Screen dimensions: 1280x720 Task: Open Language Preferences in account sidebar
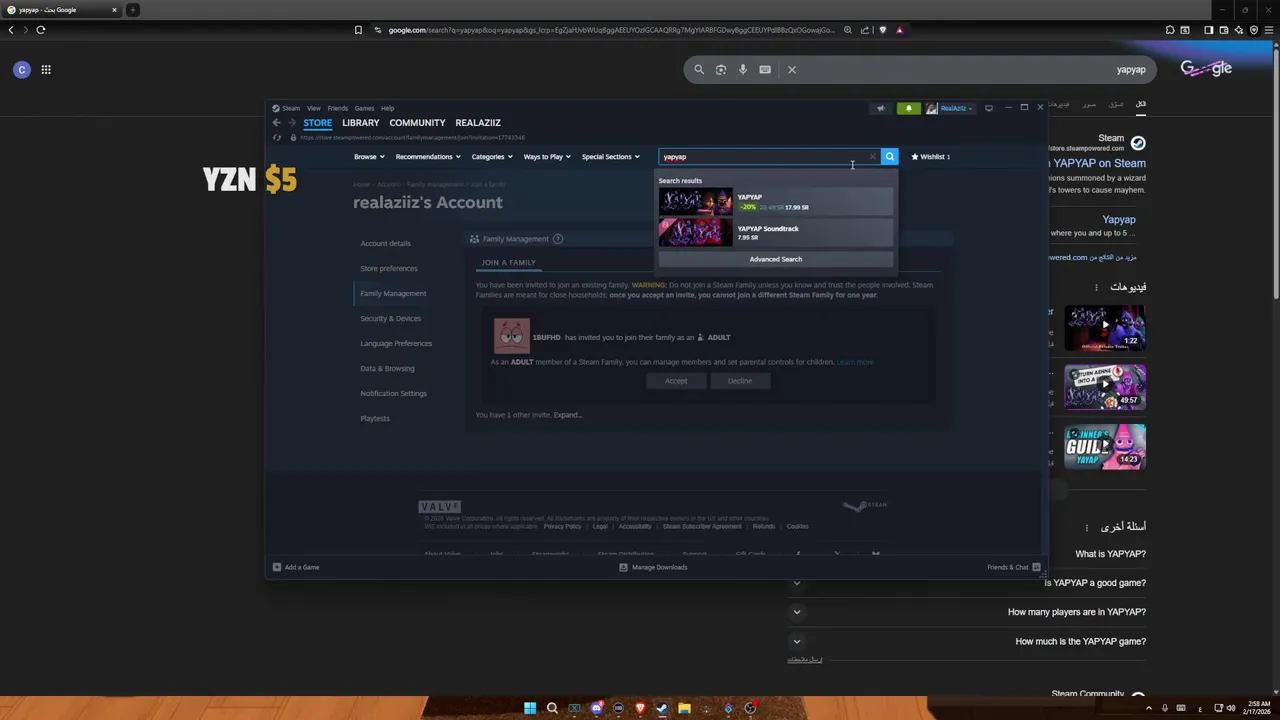click(396, 343)
